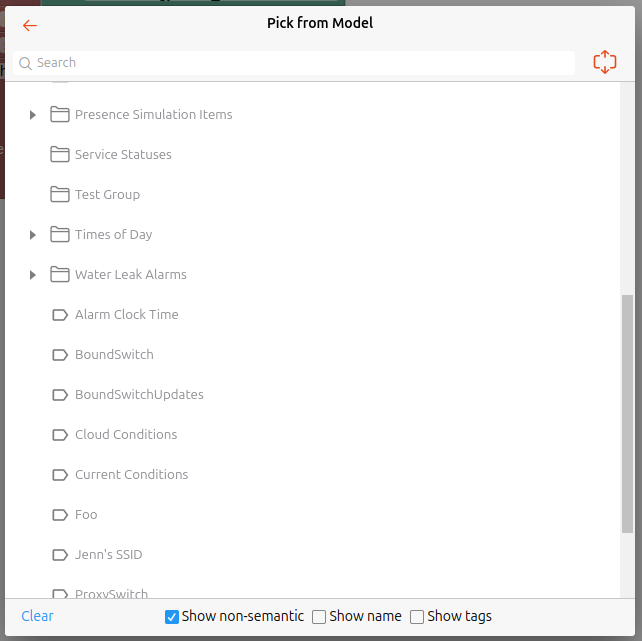Select the Current Conditions item
The image size is (642, 641).
click(x=131, y=474)
